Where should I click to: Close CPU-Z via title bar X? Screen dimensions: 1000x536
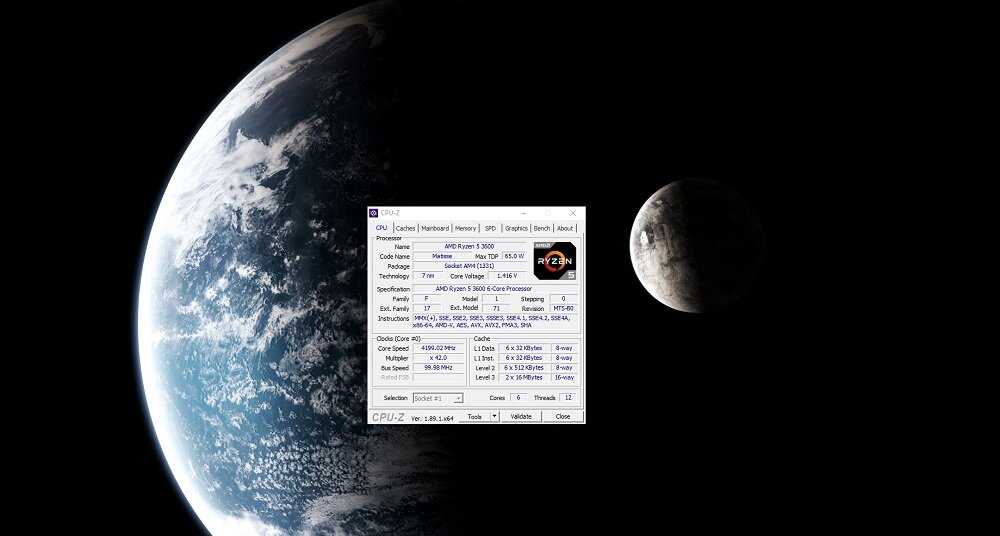[573, 213]
